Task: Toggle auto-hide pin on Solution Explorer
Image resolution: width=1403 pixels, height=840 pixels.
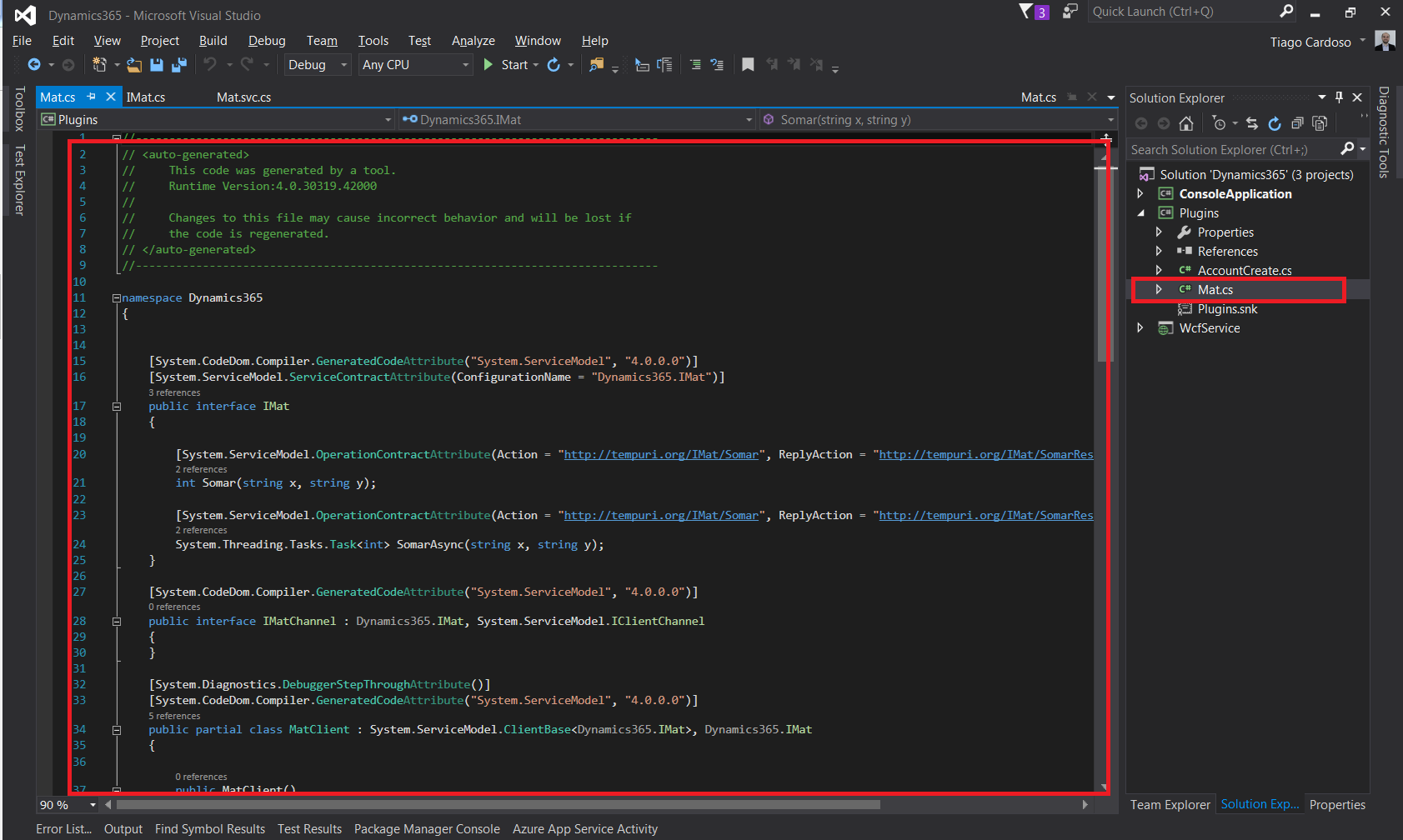Action: click(x=1340, y=97)
